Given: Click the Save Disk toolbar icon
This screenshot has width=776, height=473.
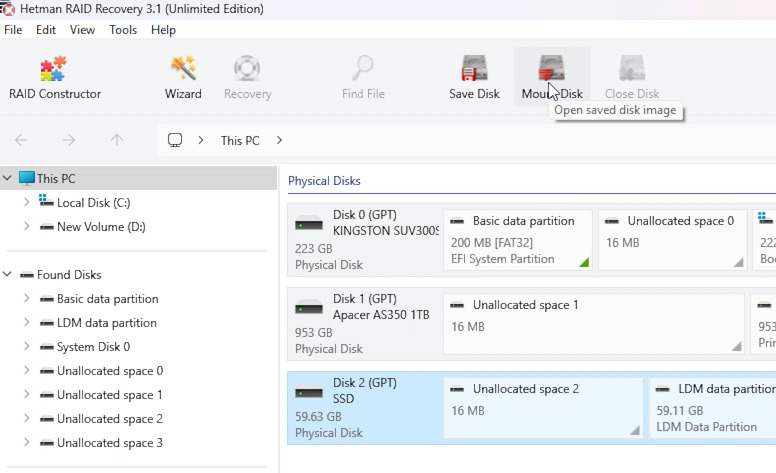Looking at the screenshot, I should point(474,68).
